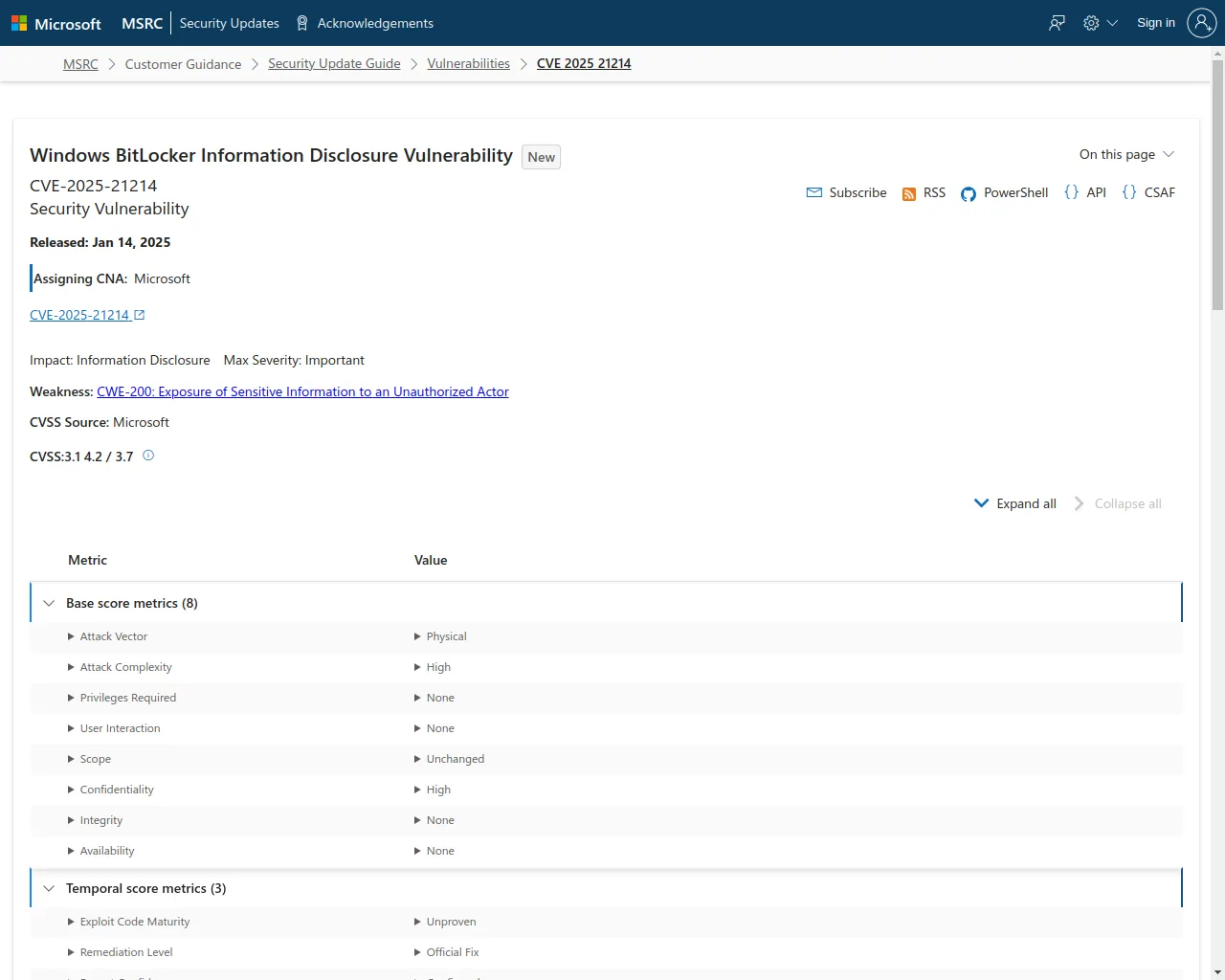This screenshot has height=980, width=1225.
Task: Open the Security Updates menu item
Action: [230, 23]
